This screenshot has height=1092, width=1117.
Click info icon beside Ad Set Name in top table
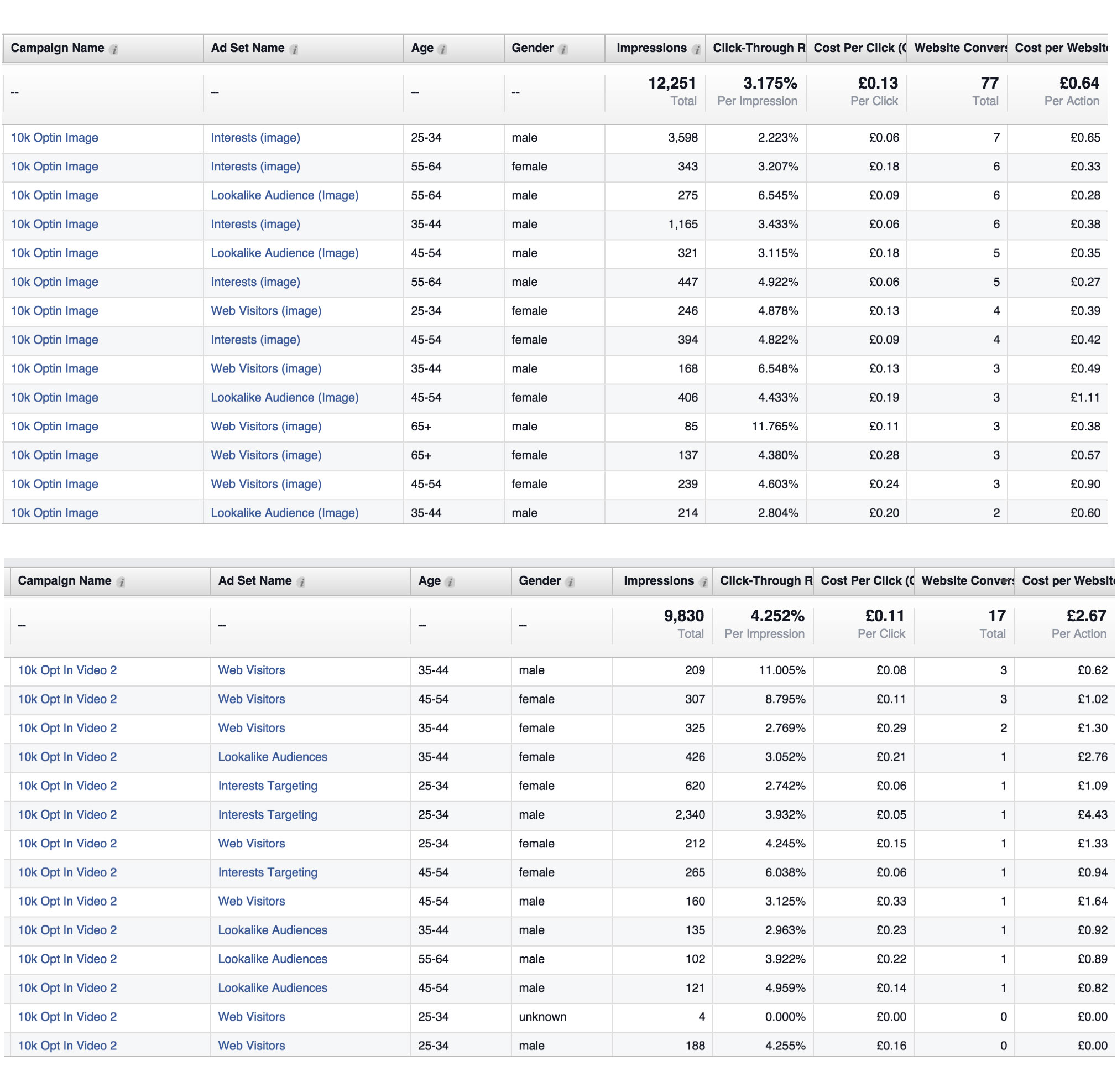[294, 49]
